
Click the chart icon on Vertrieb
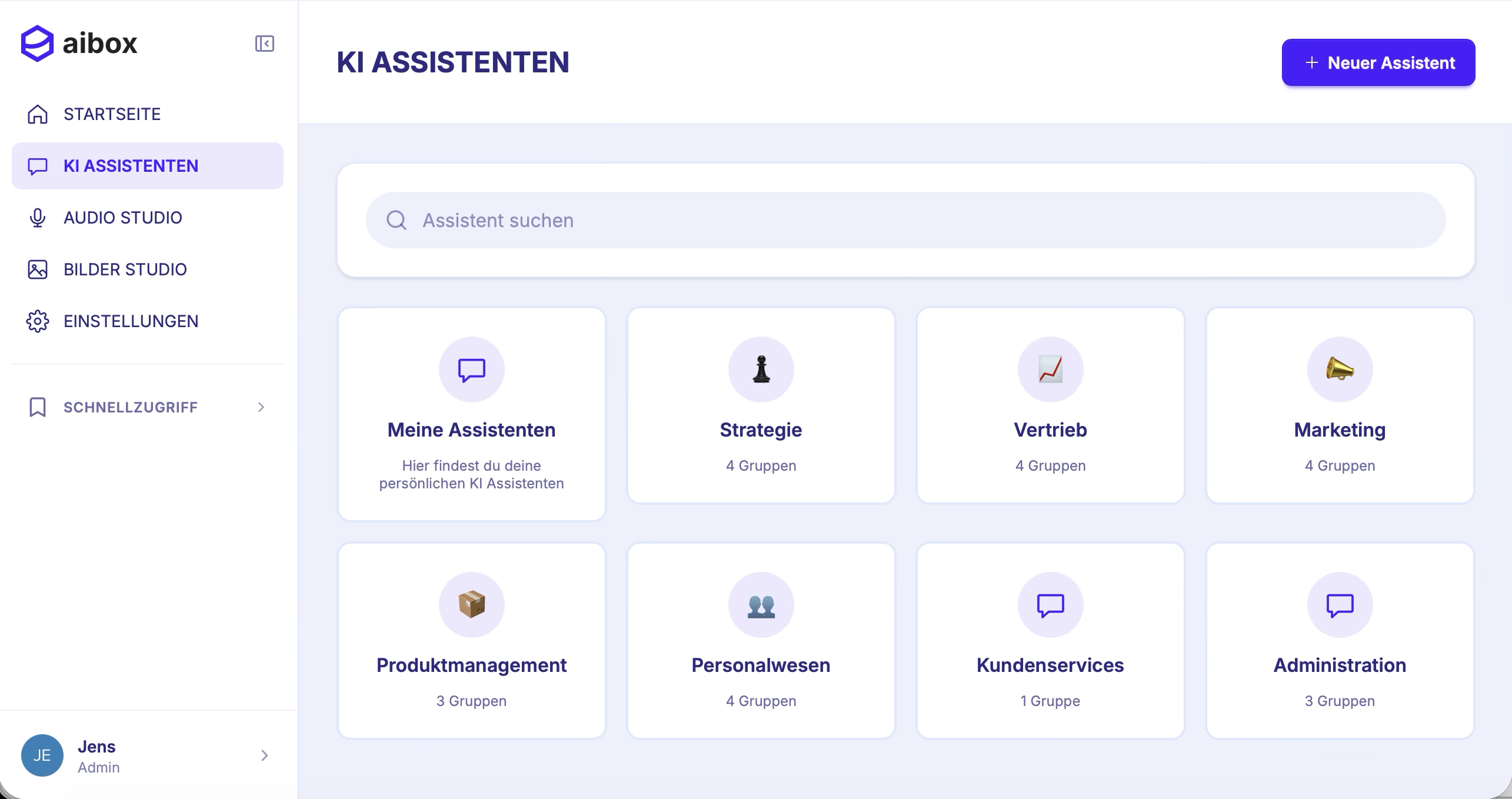pos(1051,369)
